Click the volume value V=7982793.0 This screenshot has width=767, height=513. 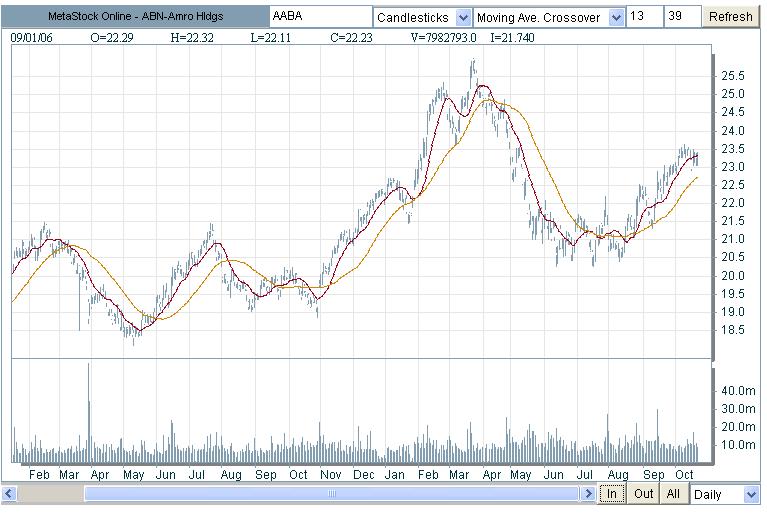click(x=444, y=38)
